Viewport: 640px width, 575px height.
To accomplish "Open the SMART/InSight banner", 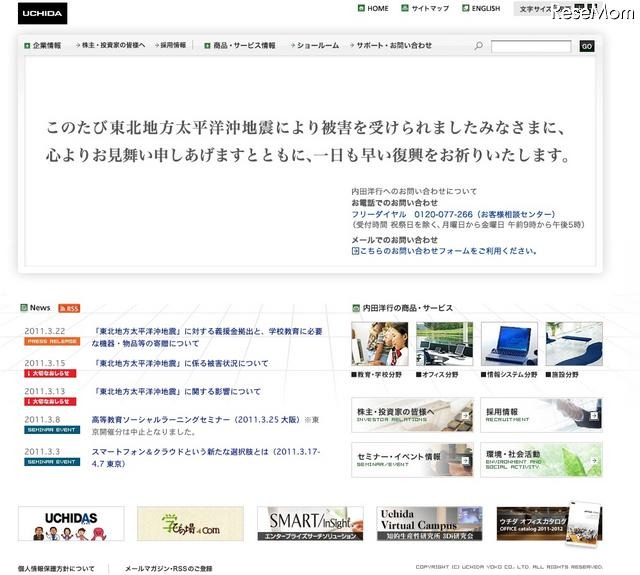I will coord(310,524).
